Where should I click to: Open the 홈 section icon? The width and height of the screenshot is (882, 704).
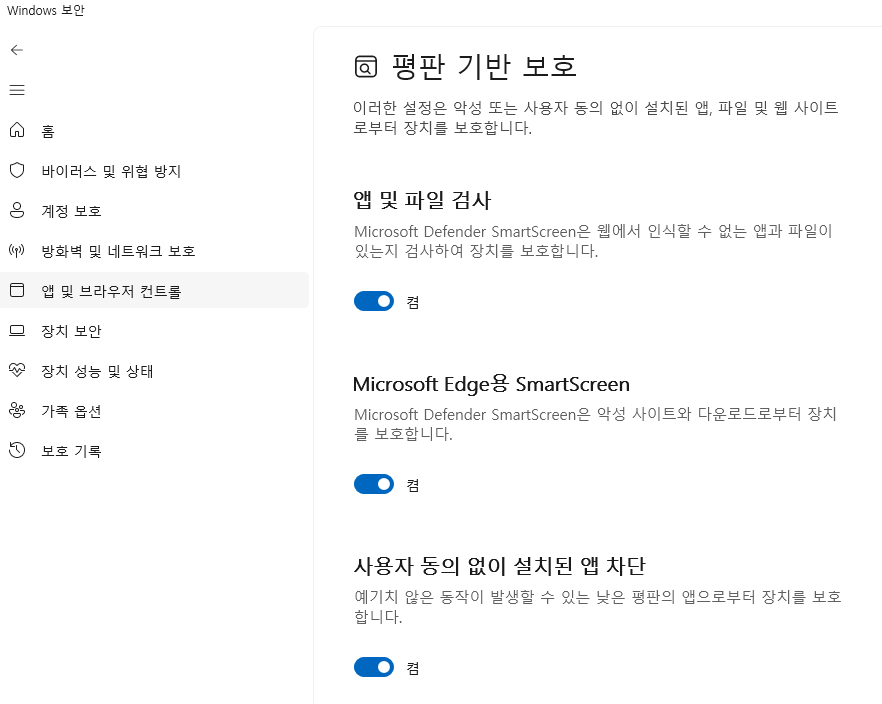(16, 131)
